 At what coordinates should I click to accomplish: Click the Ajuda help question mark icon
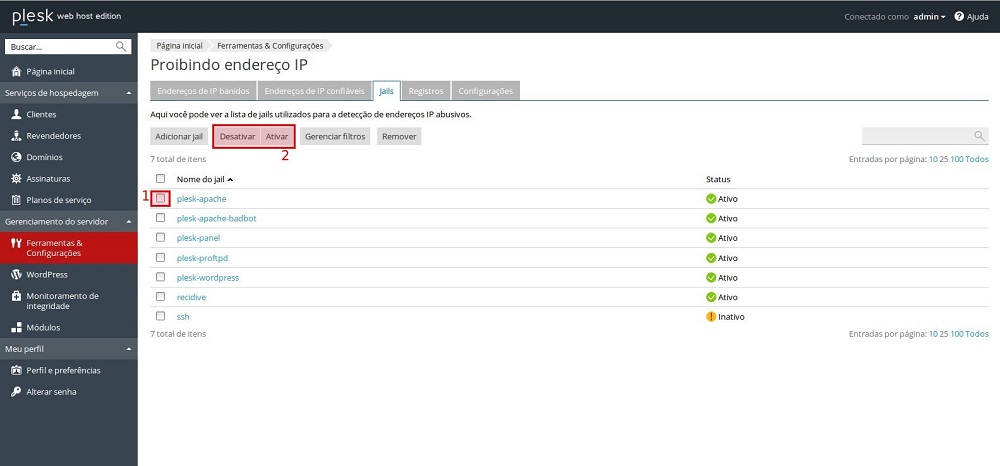958,17
